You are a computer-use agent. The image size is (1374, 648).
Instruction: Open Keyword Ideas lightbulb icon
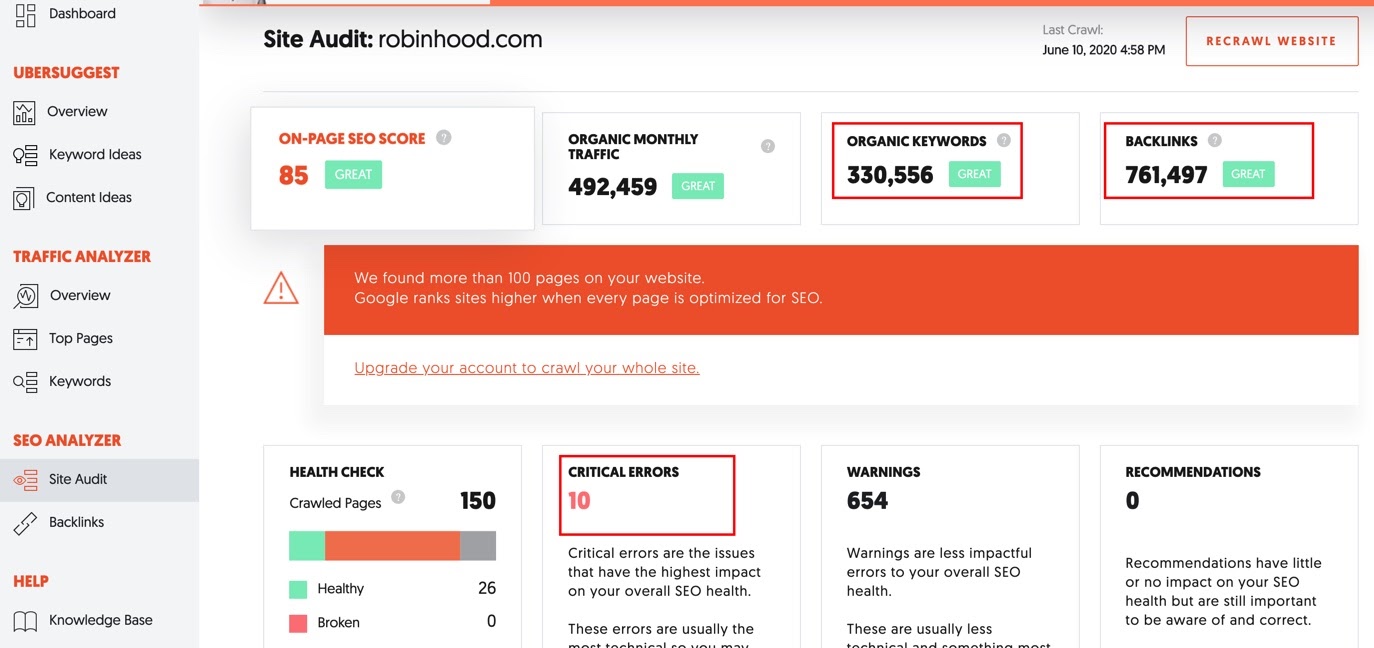point(25,155)
